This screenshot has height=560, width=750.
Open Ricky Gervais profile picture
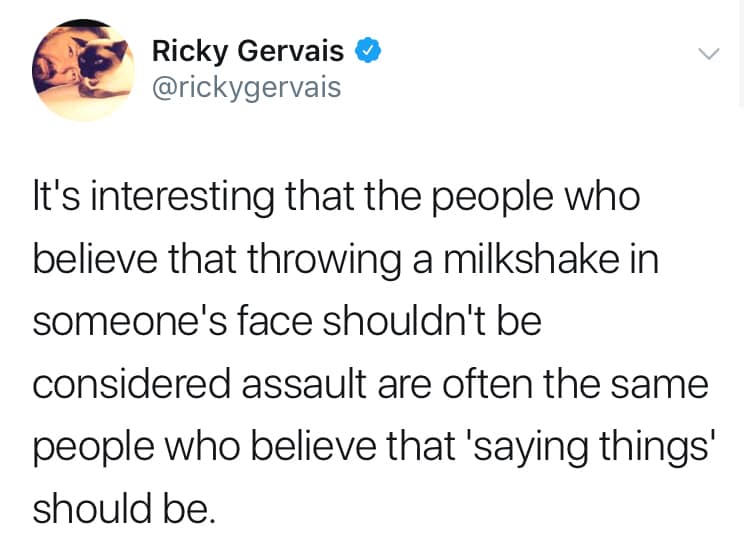coord(84,70)
